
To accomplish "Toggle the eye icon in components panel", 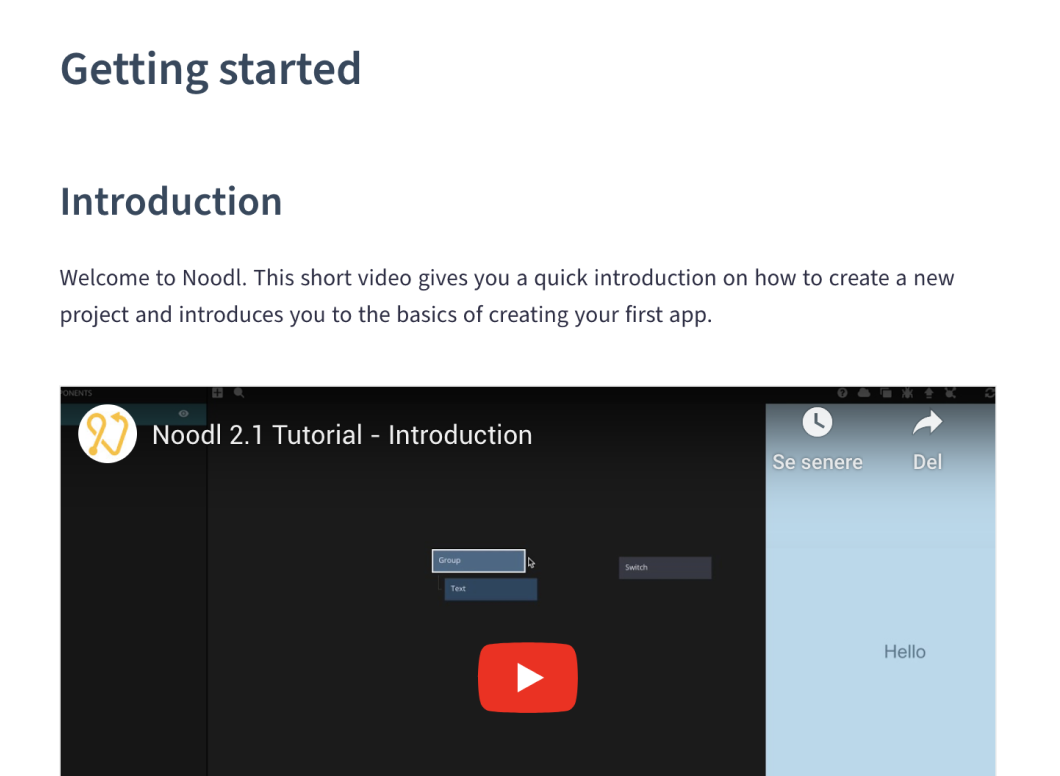I will click(184, 413).
